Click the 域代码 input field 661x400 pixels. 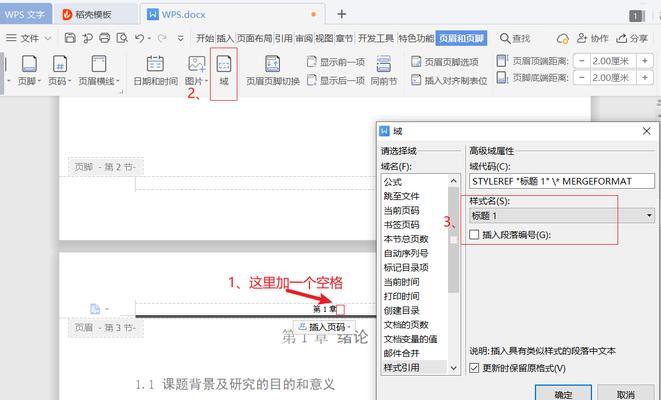click(562, 181)
